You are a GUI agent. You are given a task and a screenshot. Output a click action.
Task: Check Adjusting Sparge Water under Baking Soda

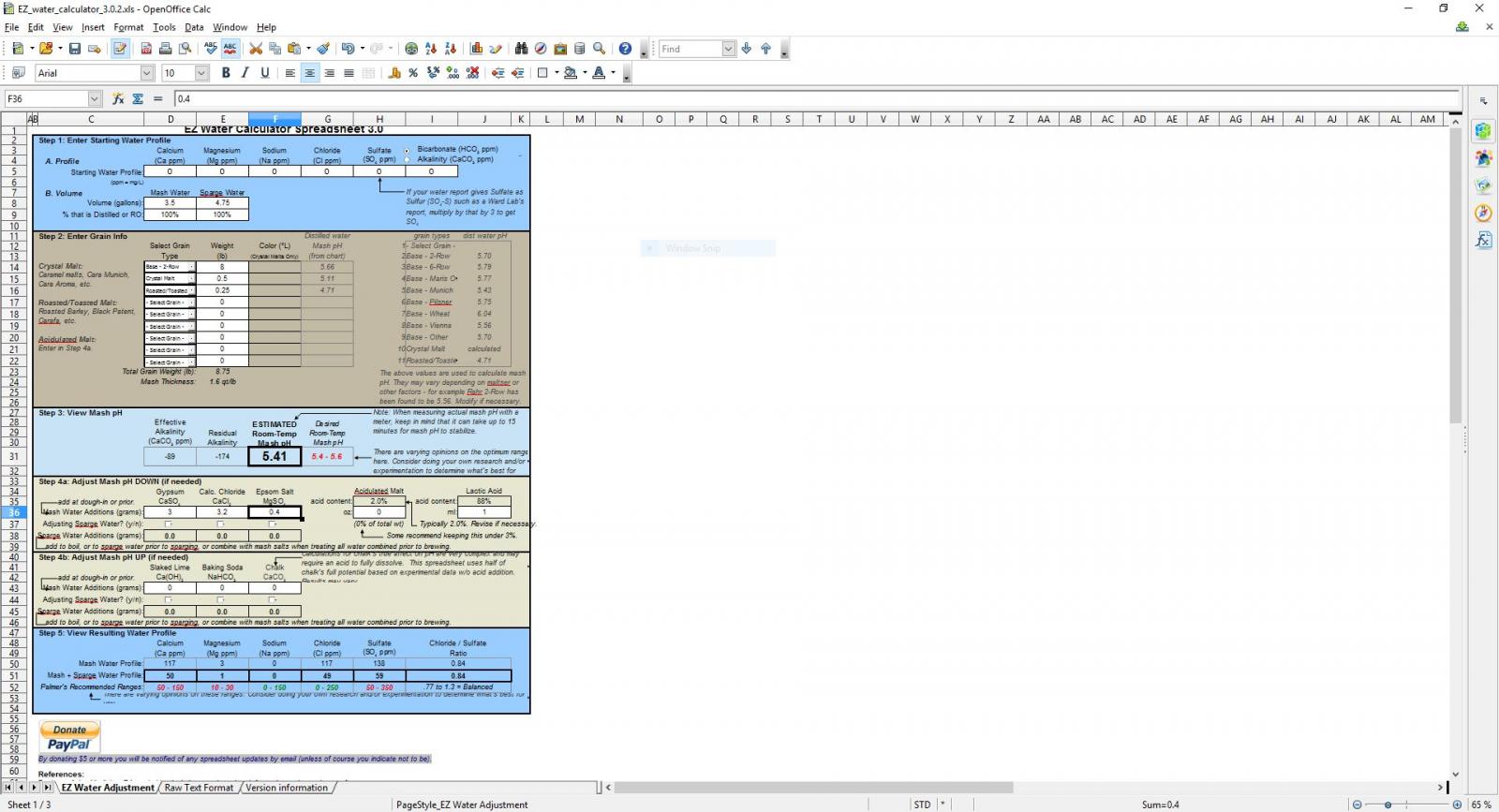click(221, 599)
